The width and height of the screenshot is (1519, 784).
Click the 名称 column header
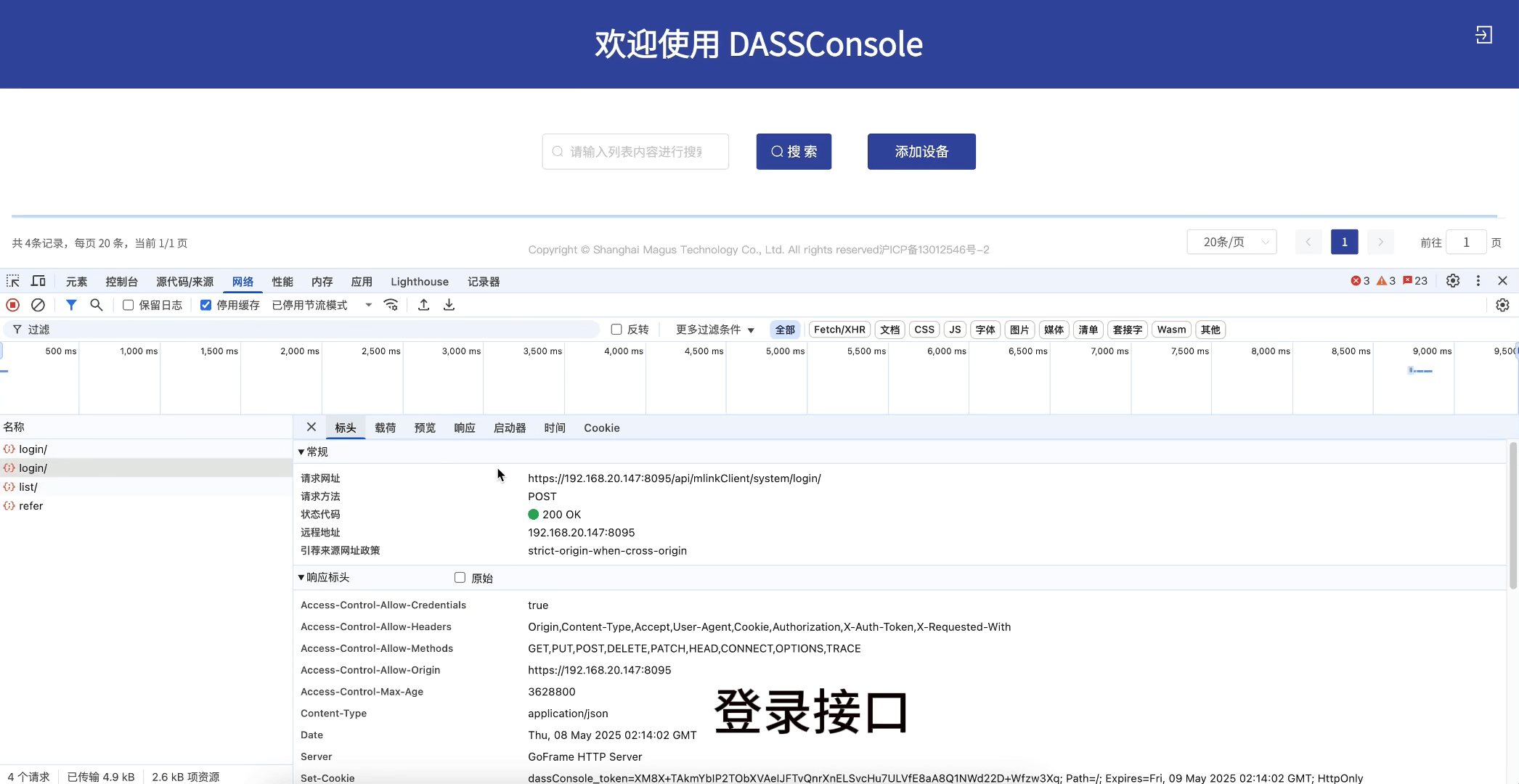click(146, 427)
